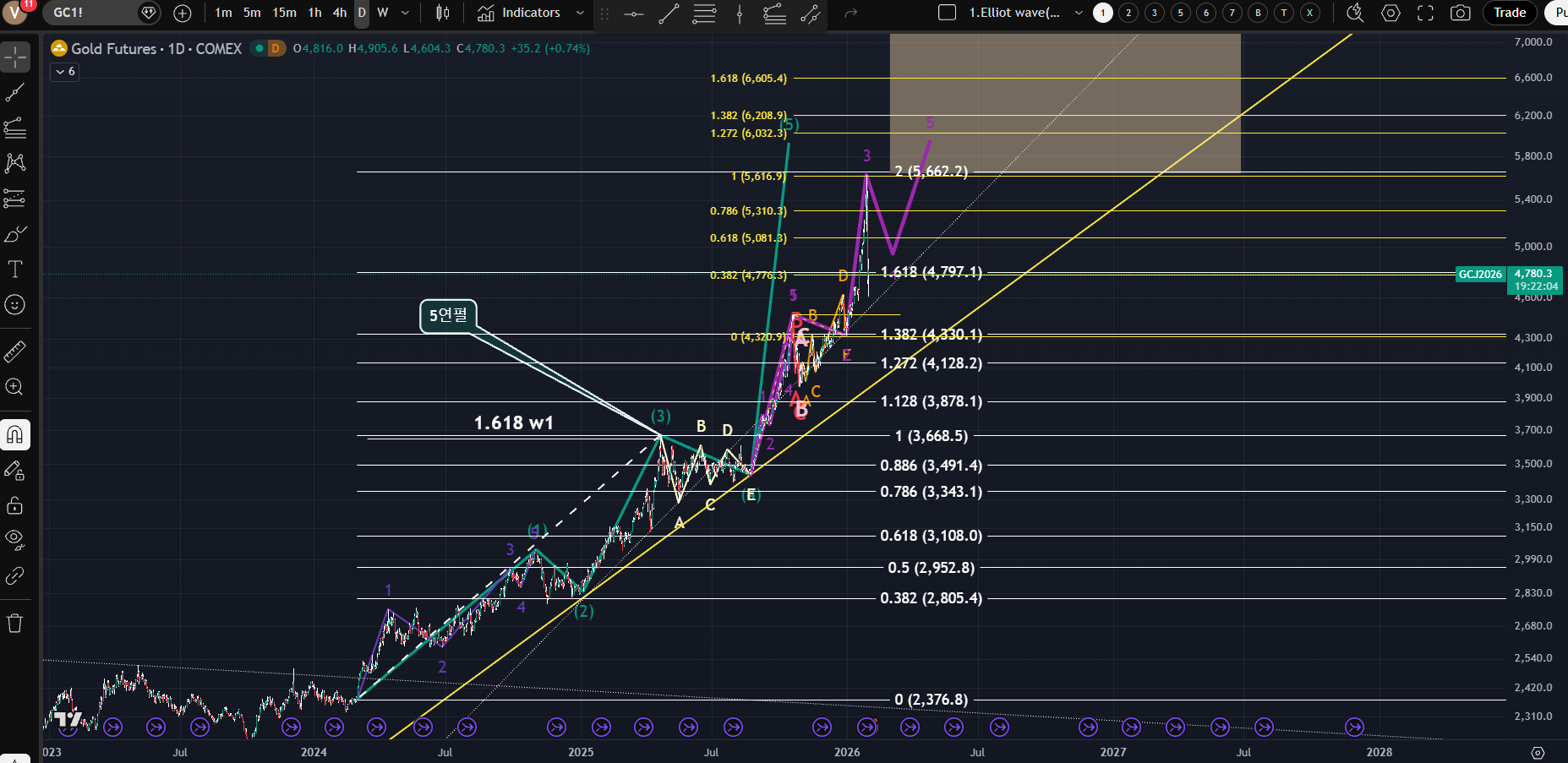
Task: Click the trash icon to remove drawings
Action: click(15, 624)
